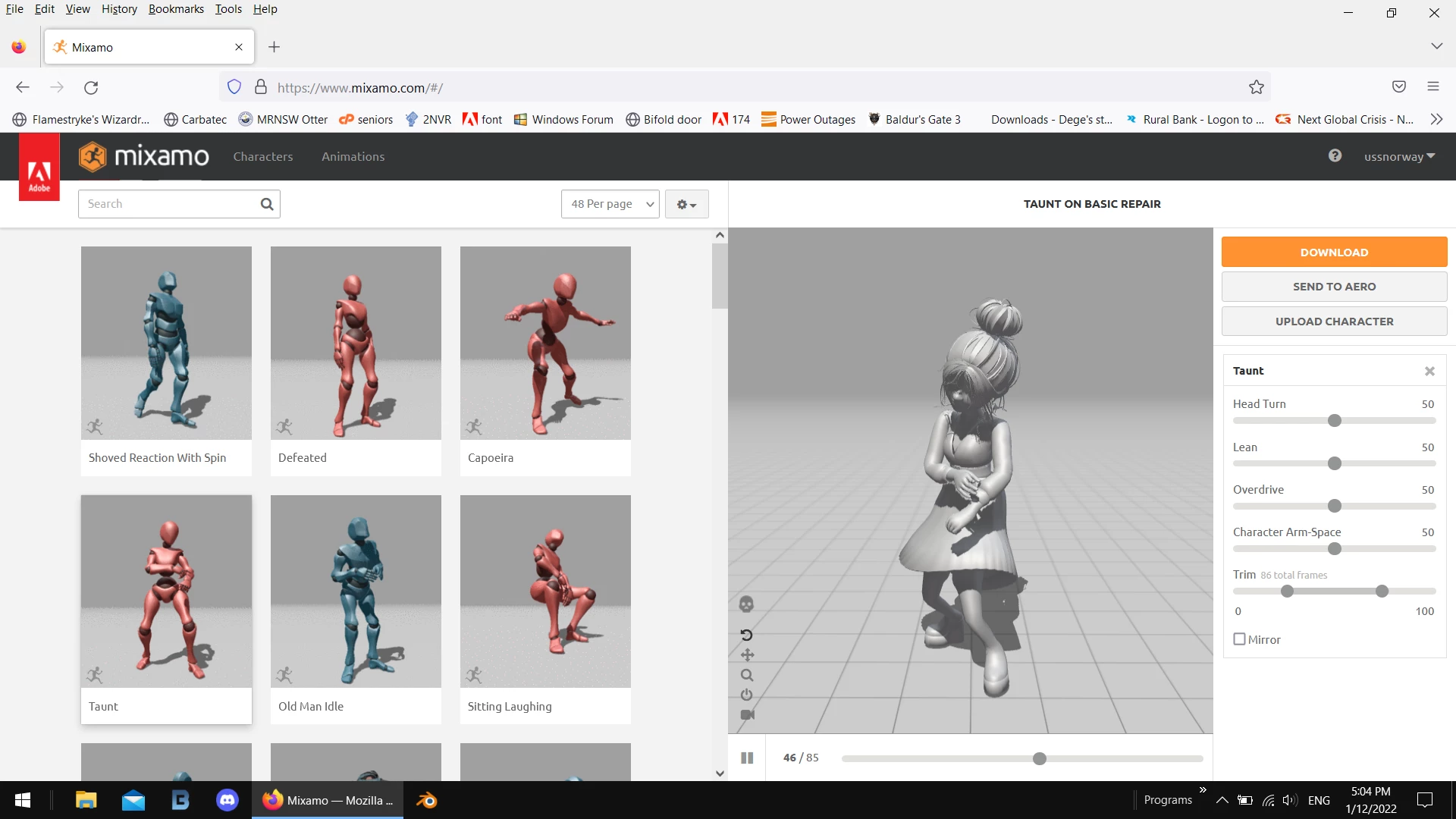
Task: Enable the Mirror checkbox
Action: [1240, 639]
